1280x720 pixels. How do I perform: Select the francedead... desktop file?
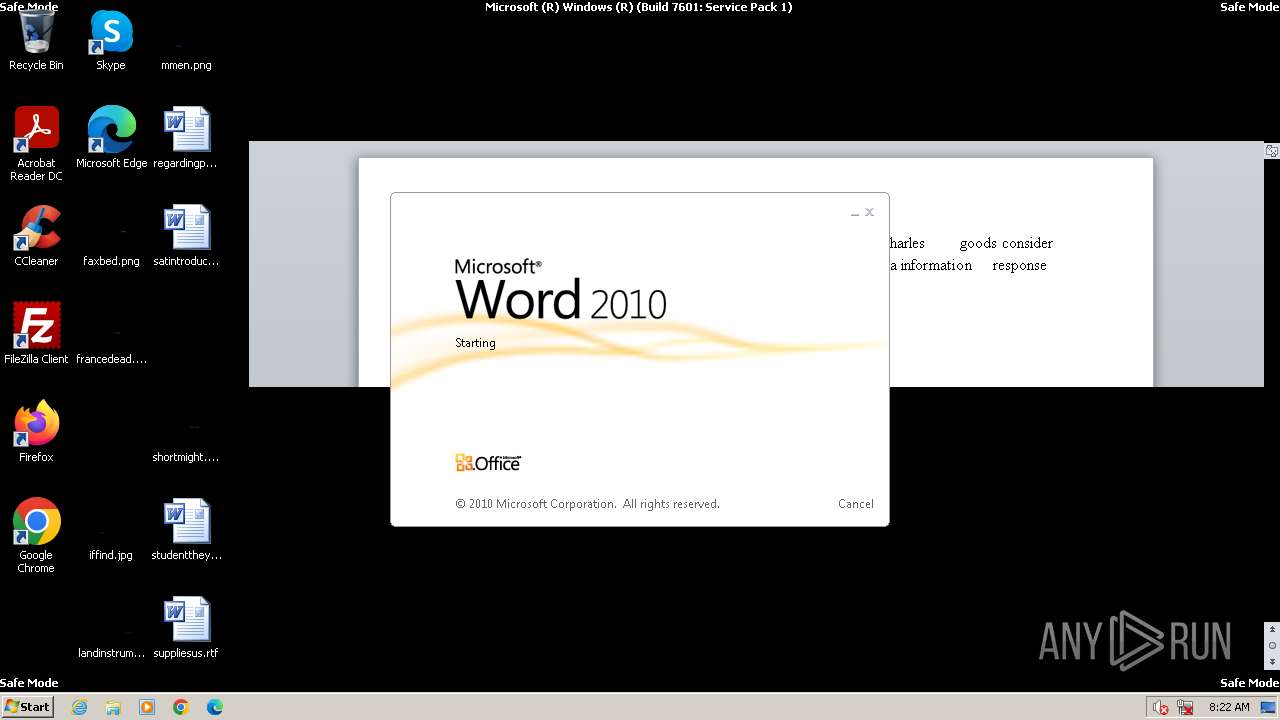pos(111,348)
